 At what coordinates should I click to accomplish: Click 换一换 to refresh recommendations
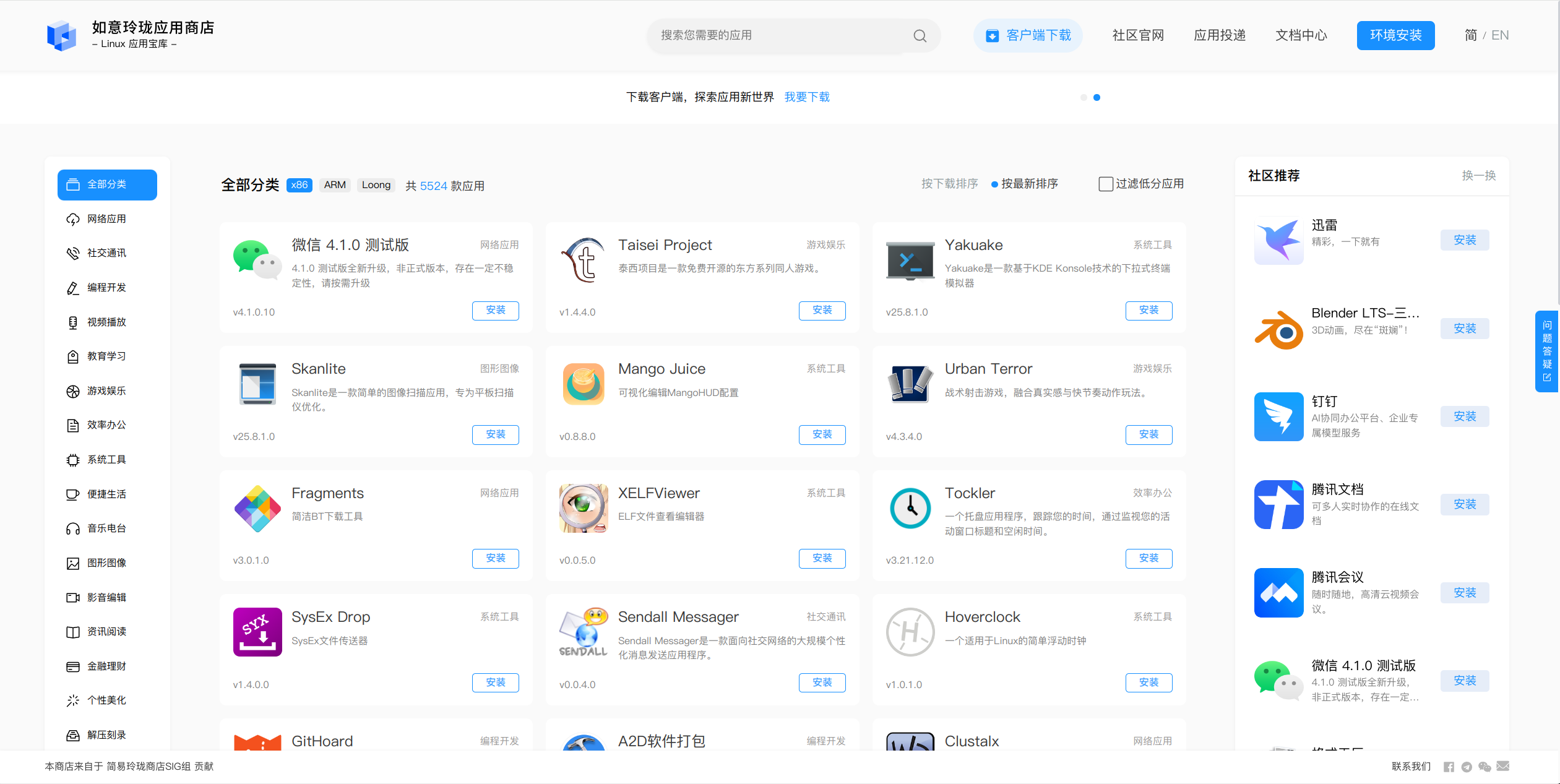tap(1478, 176)
